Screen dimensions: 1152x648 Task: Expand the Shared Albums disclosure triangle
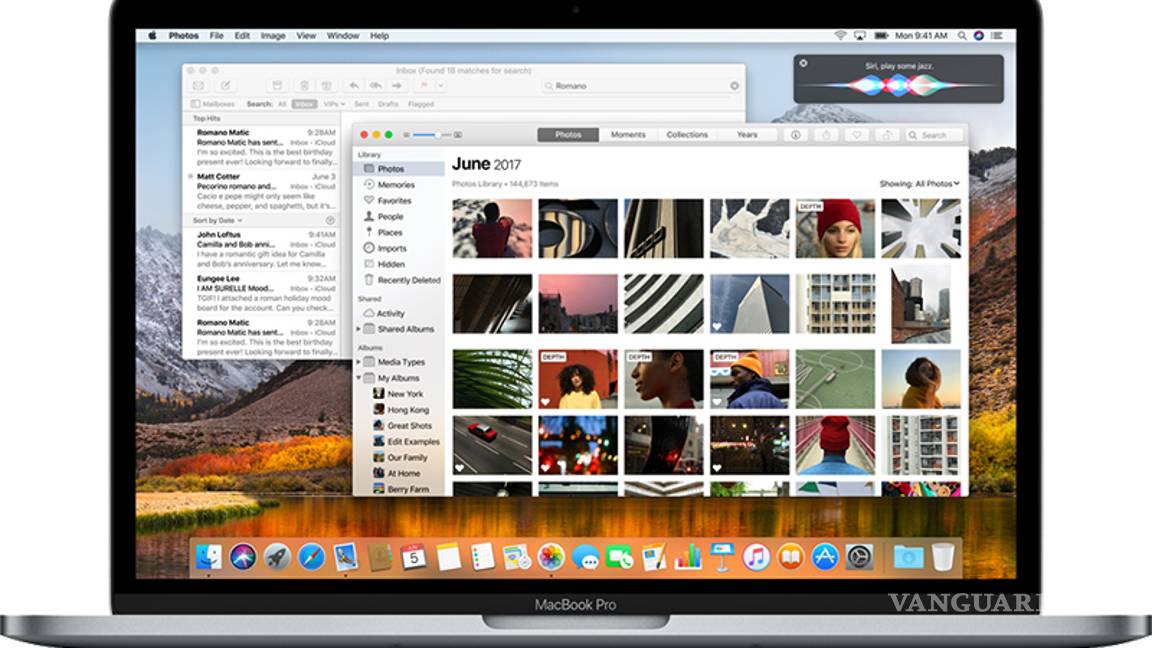[359, 329]
